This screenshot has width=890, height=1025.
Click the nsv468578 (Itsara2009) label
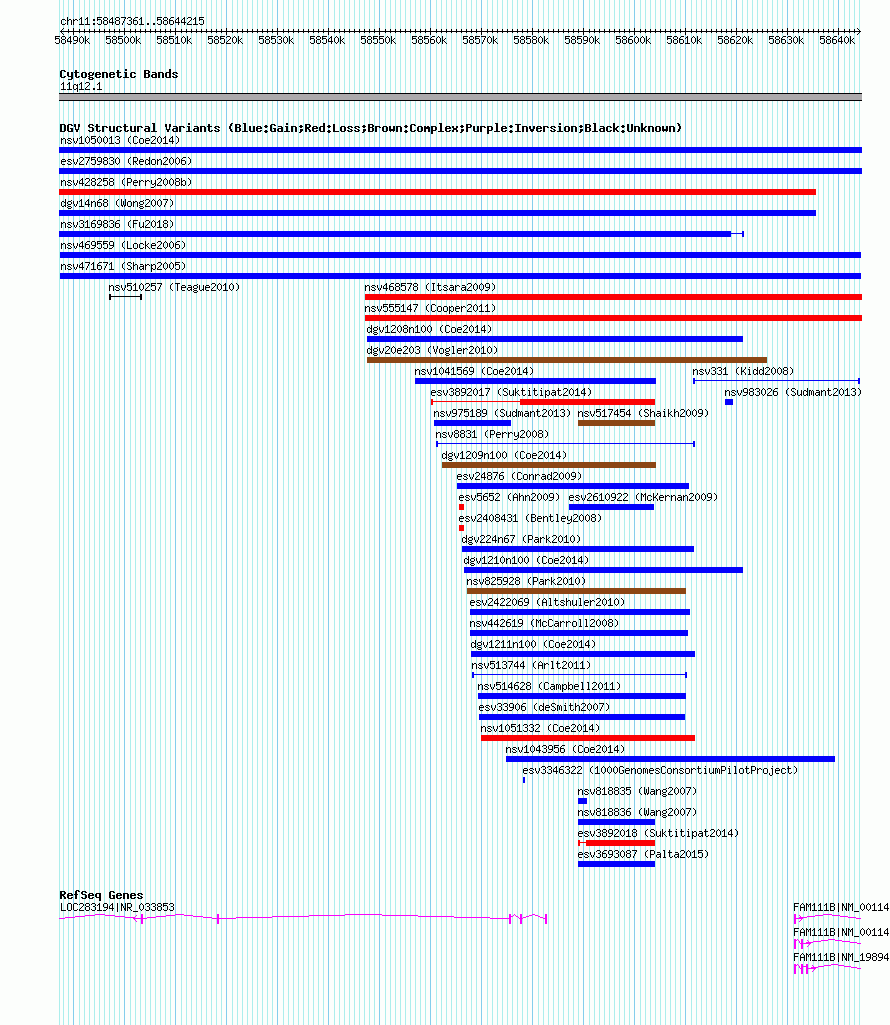coord(430,287)
